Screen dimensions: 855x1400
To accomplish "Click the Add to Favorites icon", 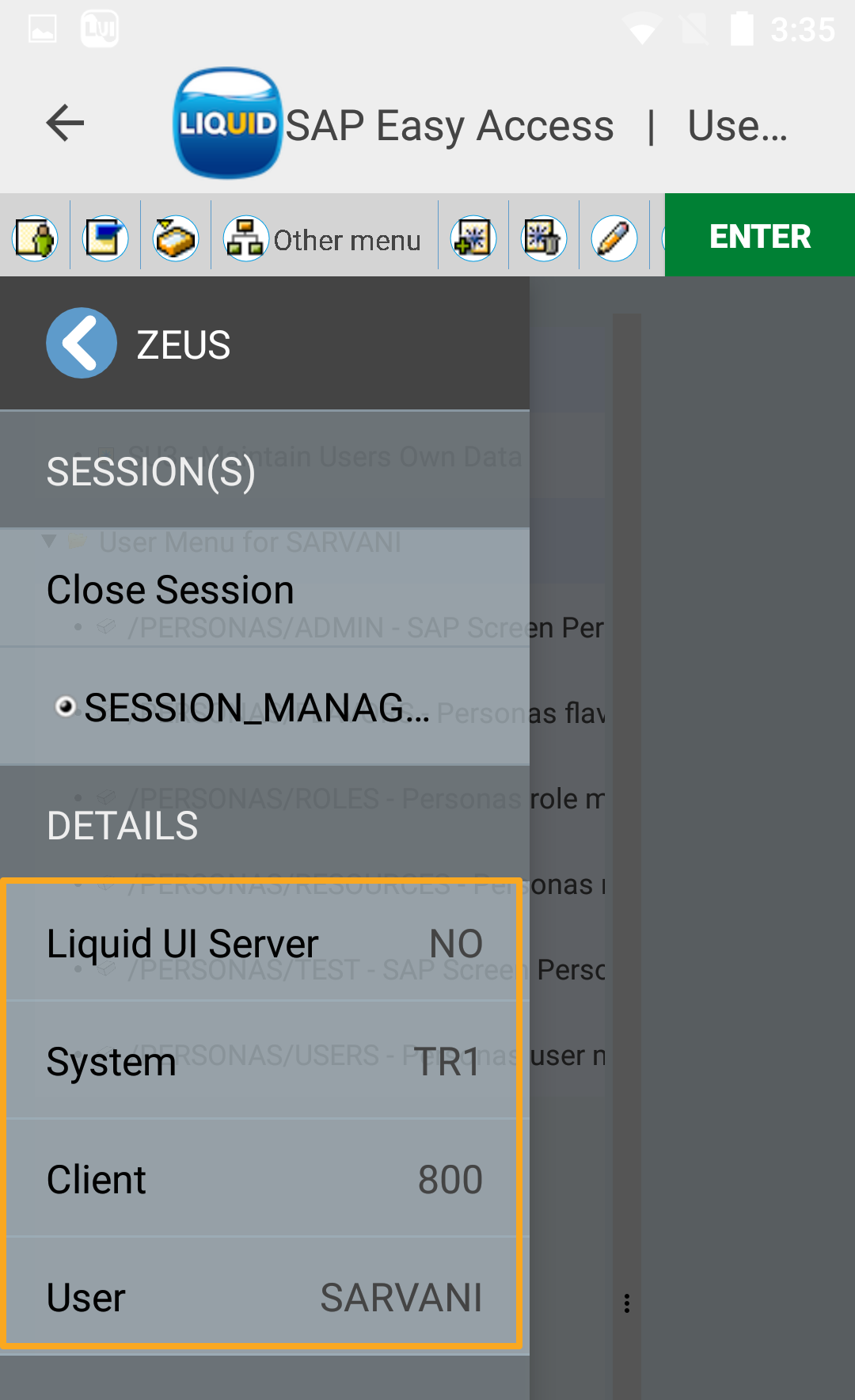I will 473,238.
